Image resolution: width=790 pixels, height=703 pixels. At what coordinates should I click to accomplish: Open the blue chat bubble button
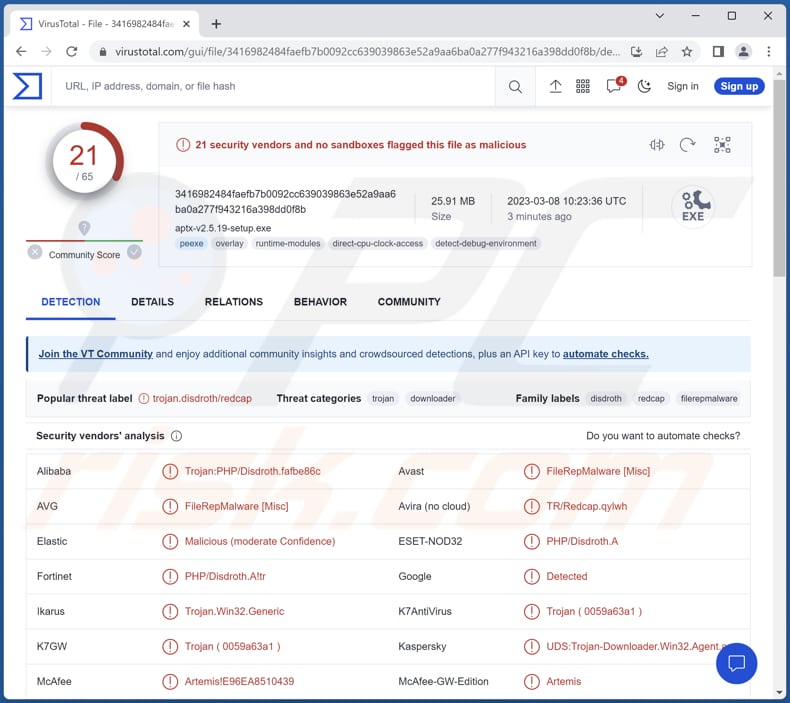click(736, 663)
